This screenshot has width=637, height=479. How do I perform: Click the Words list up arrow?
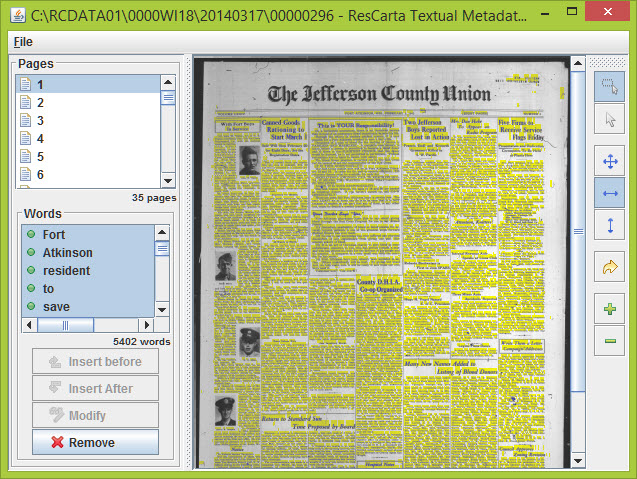[162, 232]
